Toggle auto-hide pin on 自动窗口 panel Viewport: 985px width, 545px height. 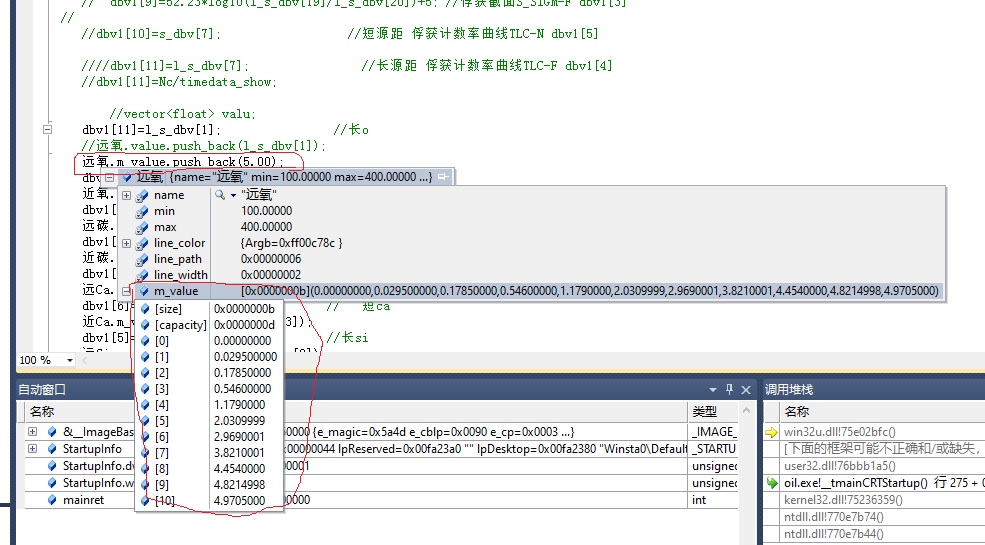(729, 390)
